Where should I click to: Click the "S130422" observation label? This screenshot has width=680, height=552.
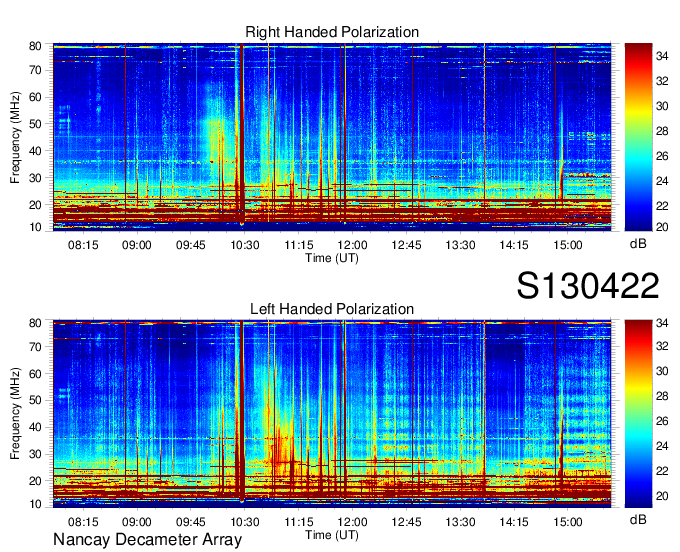(x=588, y=286)
